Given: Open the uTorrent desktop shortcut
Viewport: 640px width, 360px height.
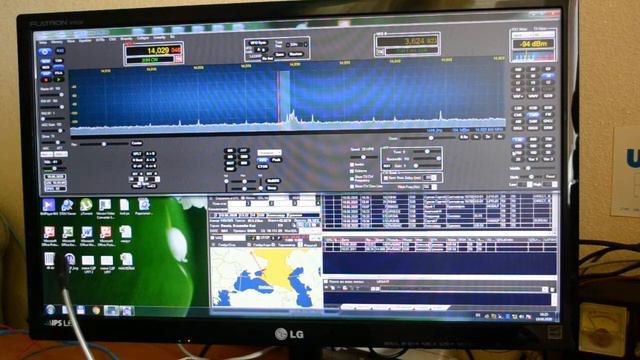Looking at the screenshot, I should click(x=86, y=205).
